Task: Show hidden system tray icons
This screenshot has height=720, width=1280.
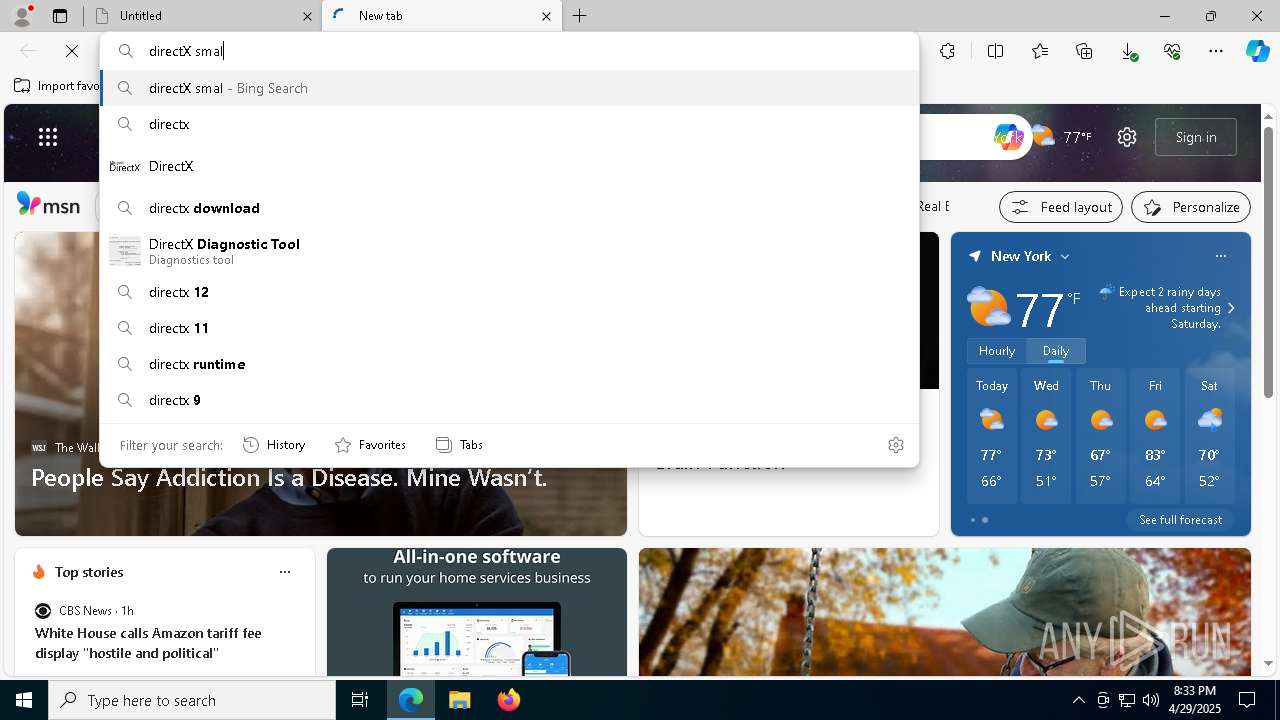Action: click(1078, 700)
